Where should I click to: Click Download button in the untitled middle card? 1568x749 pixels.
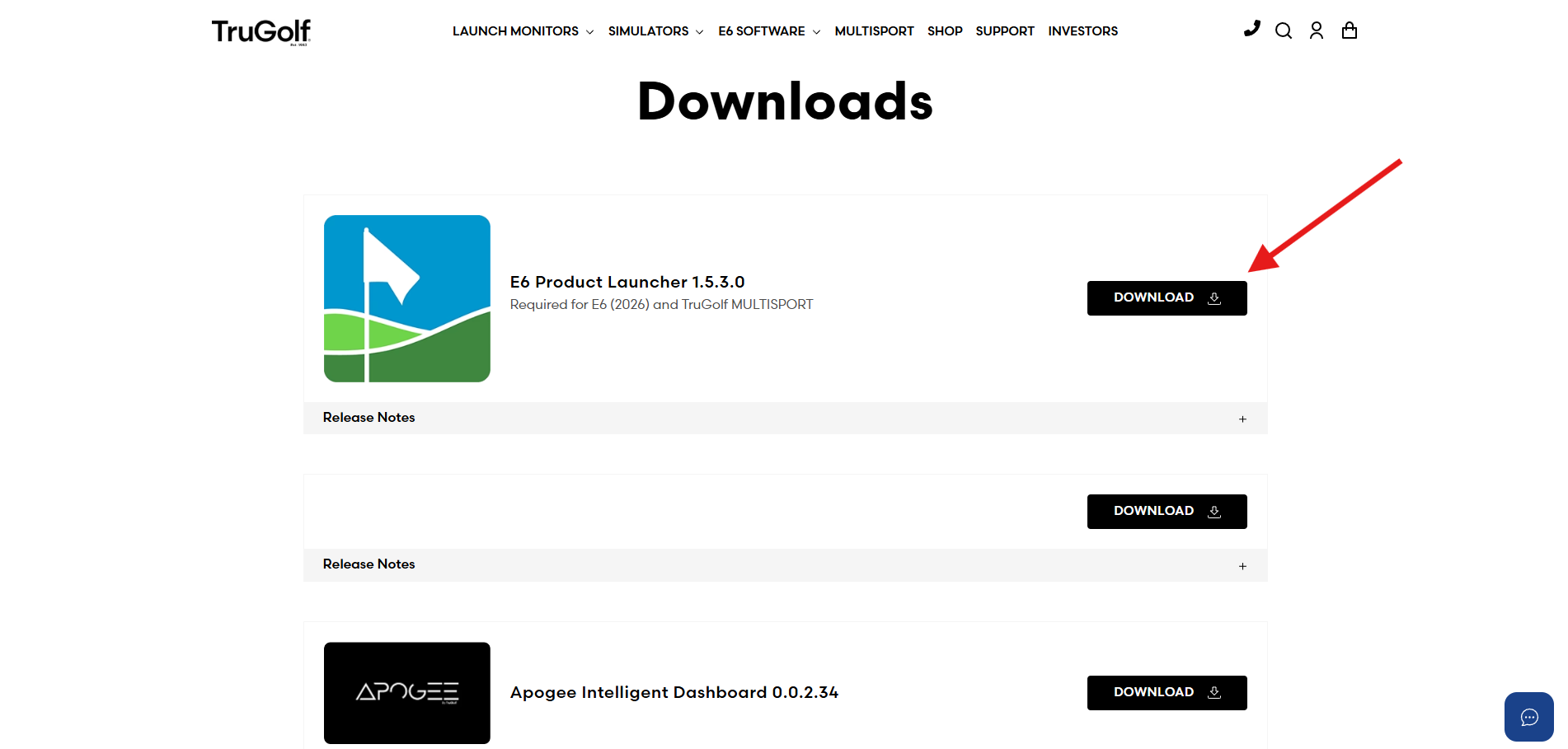pos(1167,512)
